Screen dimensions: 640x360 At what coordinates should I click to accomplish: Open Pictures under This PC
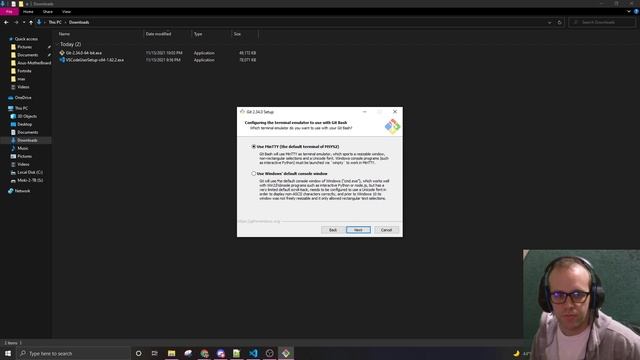click(24, 156)
